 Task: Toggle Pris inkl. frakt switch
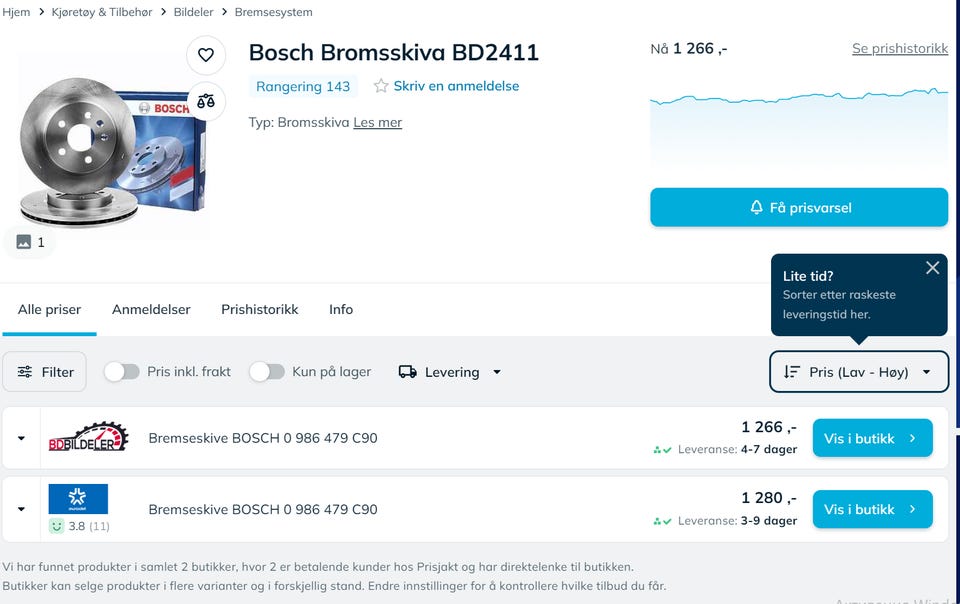122,372
